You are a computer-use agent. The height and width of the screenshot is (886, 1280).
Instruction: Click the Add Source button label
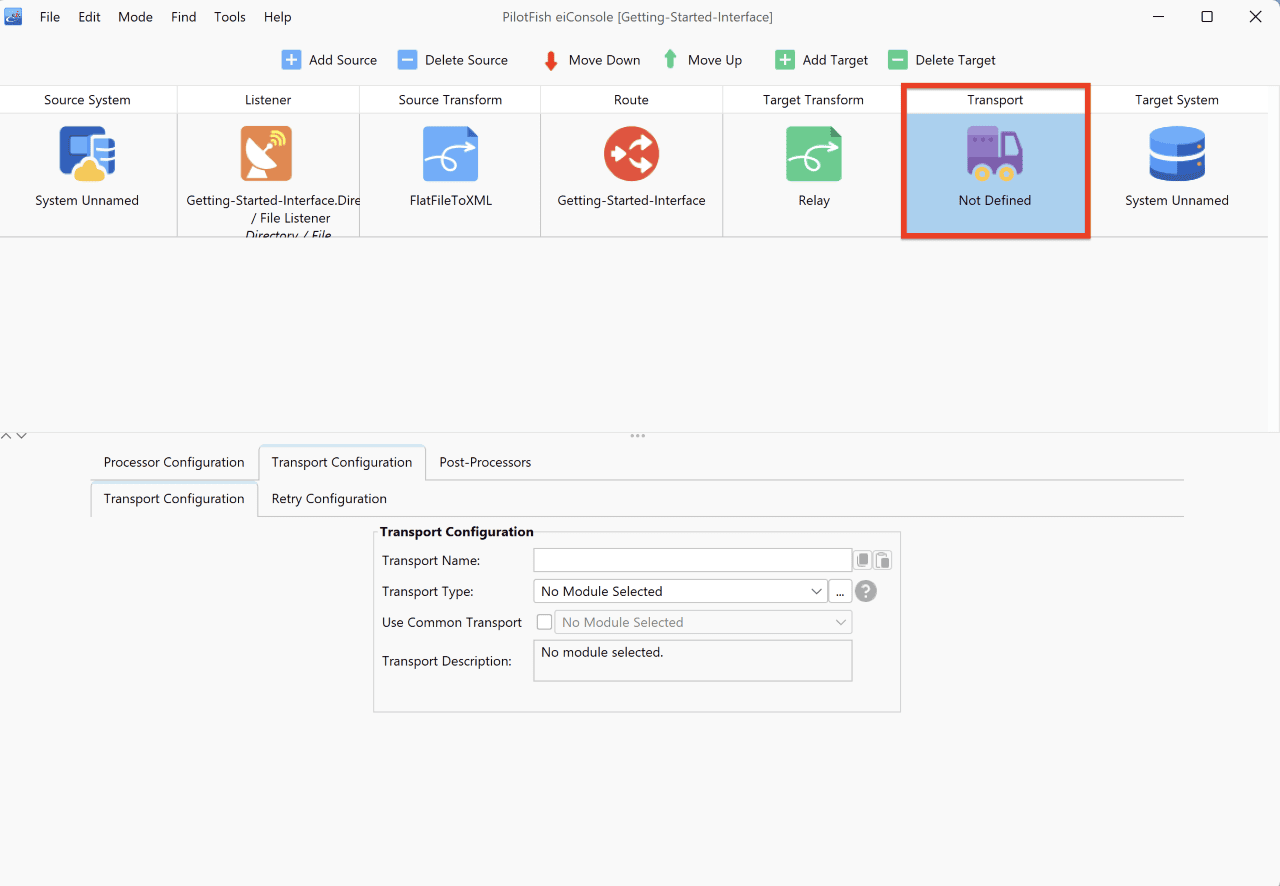point(343,60)
